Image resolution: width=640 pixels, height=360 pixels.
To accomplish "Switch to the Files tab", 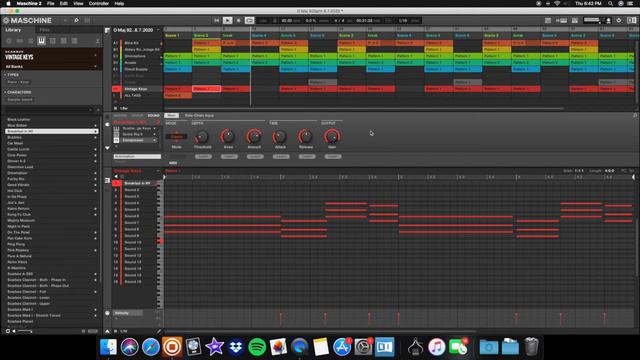I will click(x=44, y=30).
